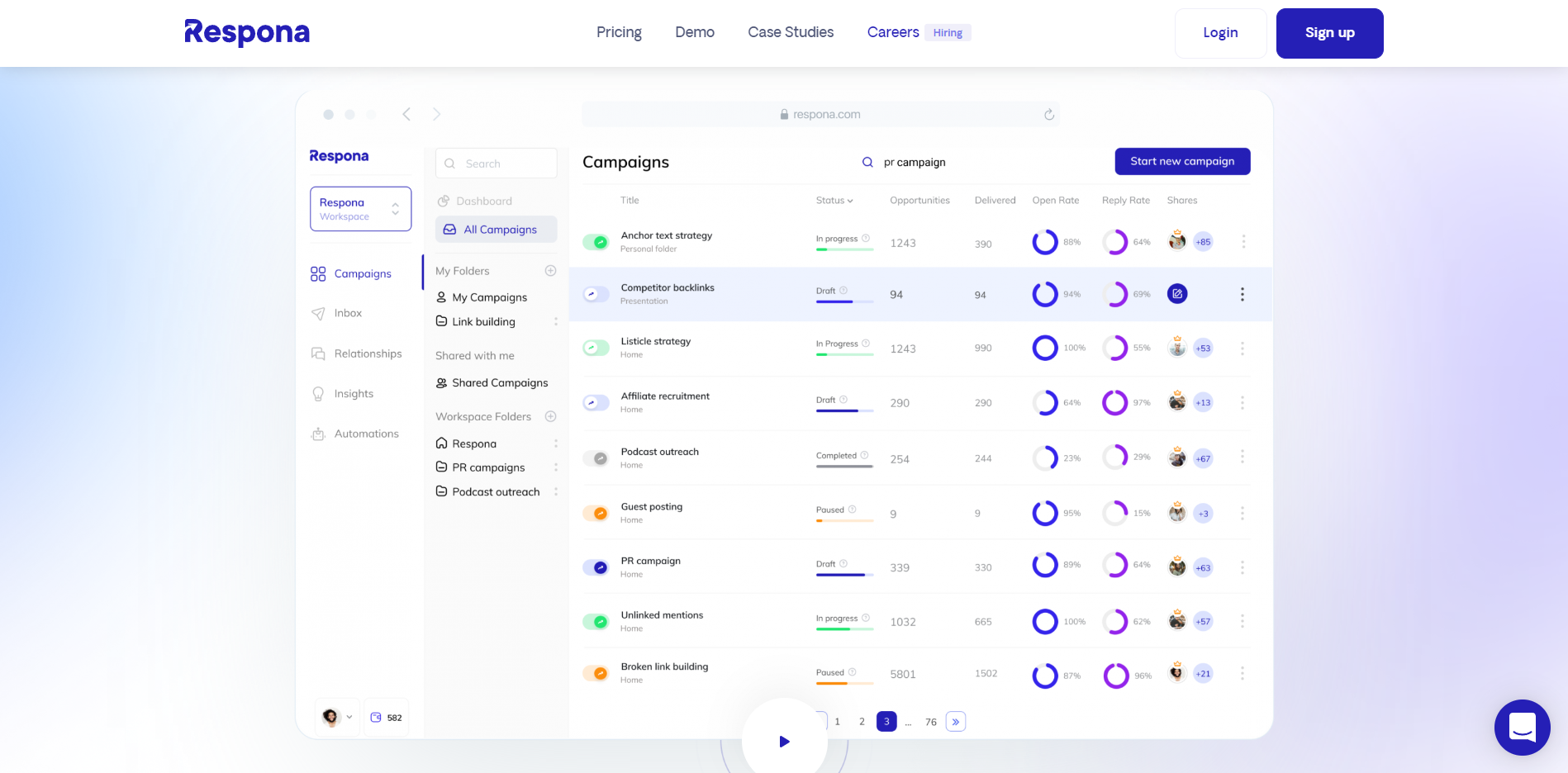Click the Competitor backlinks open rate ring
This screenshot has width=1568, height=773.
1045,294
